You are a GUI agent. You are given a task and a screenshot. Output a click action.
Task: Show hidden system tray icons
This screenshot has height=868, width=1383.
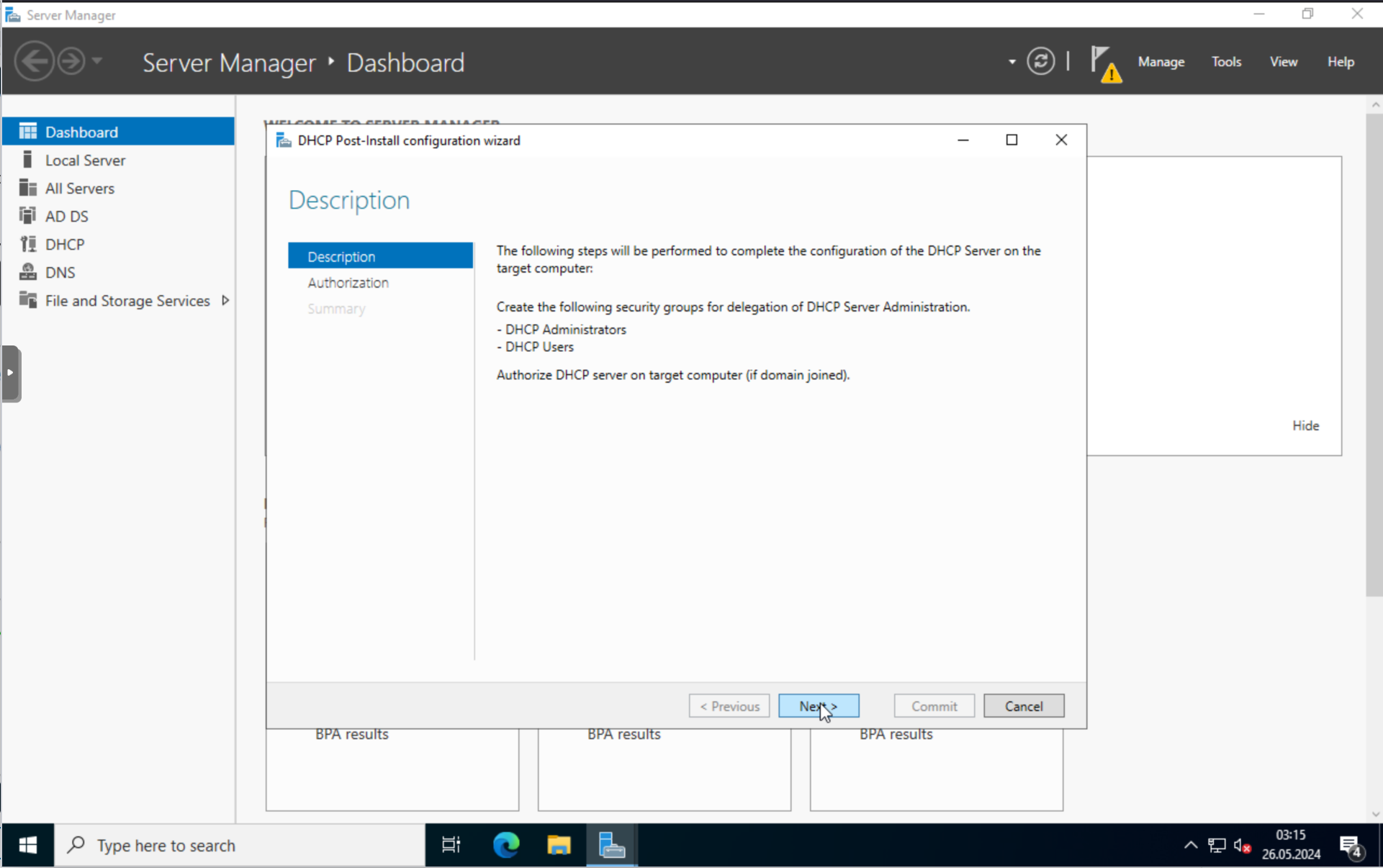(x=1190, y=845)
